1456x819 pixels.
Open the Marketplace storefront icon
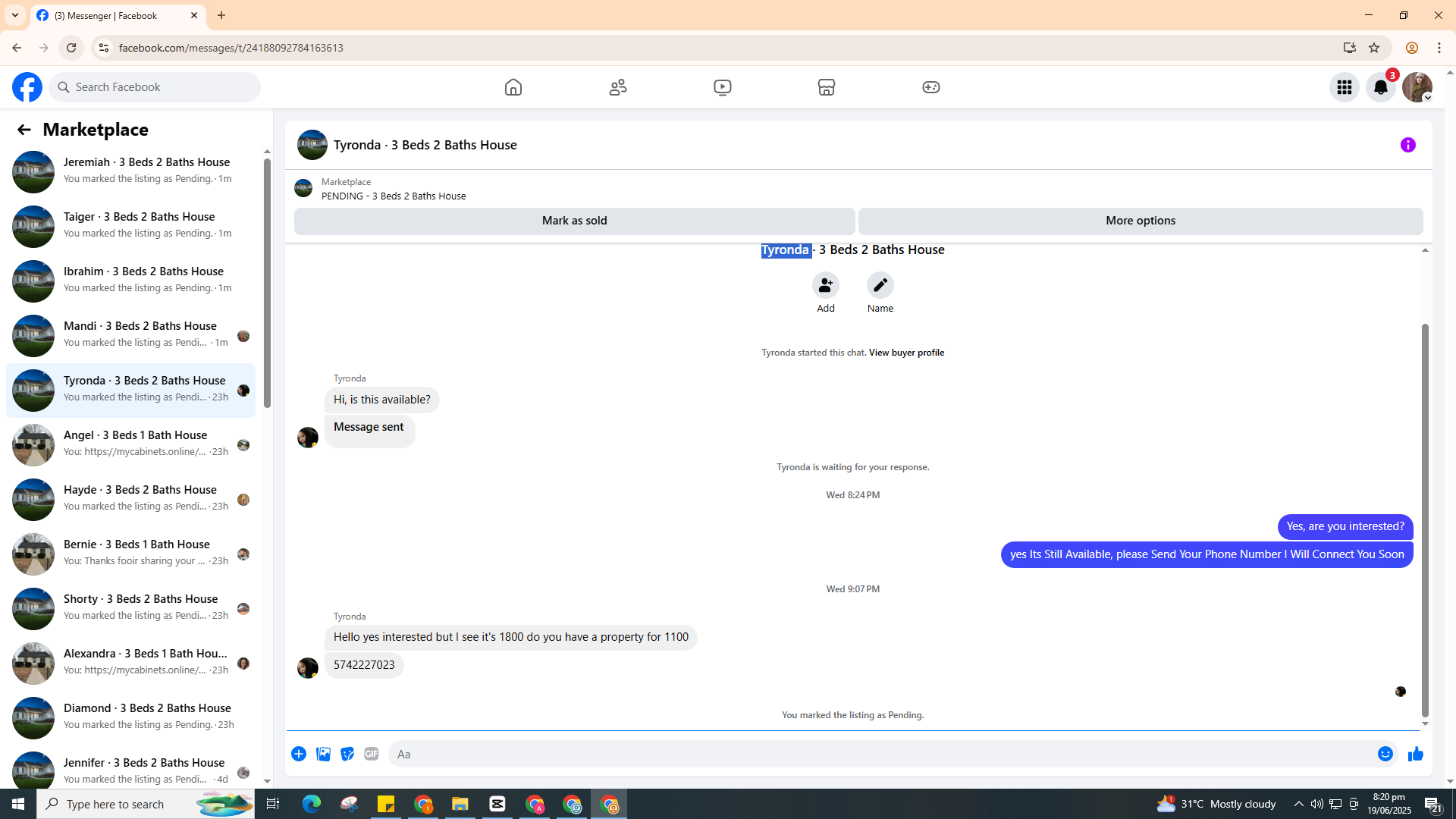click(x=827, y=87)
